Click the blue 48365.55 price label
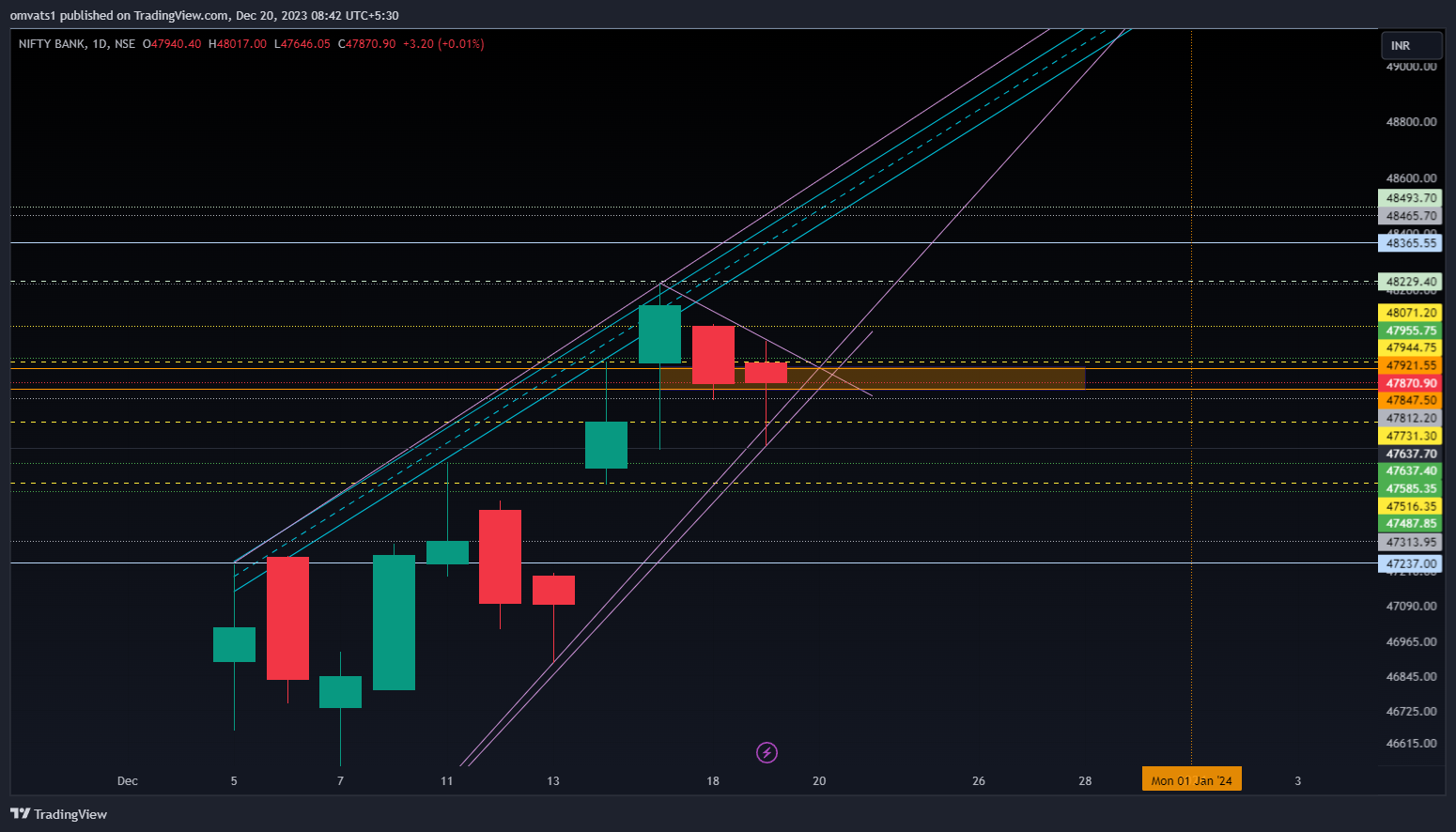The height and width of the screenshot is (832, 1456). click(1411, 243)
